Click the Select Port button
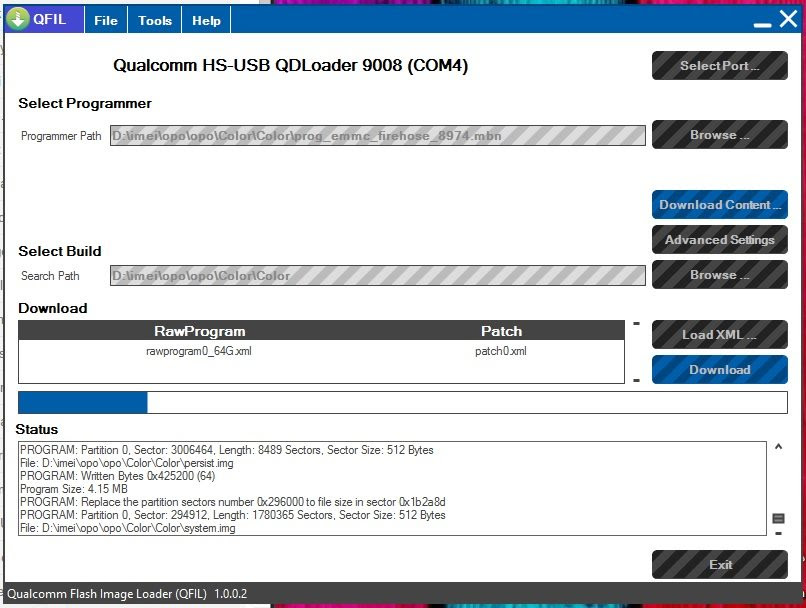 coord(720,65)
